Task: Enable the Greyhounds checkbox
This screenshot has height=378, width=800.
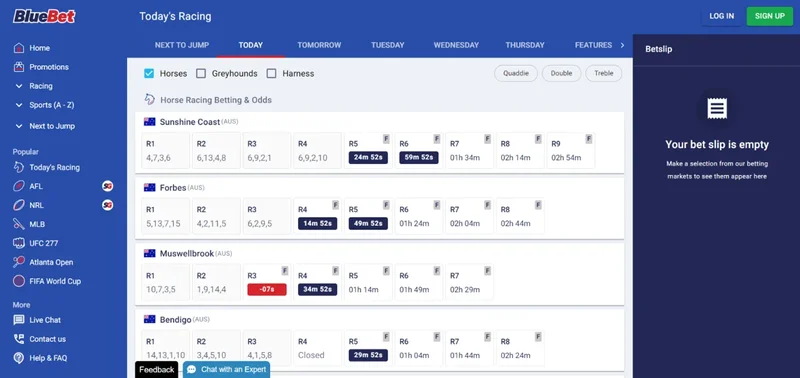Action: [x=201, y=73]
